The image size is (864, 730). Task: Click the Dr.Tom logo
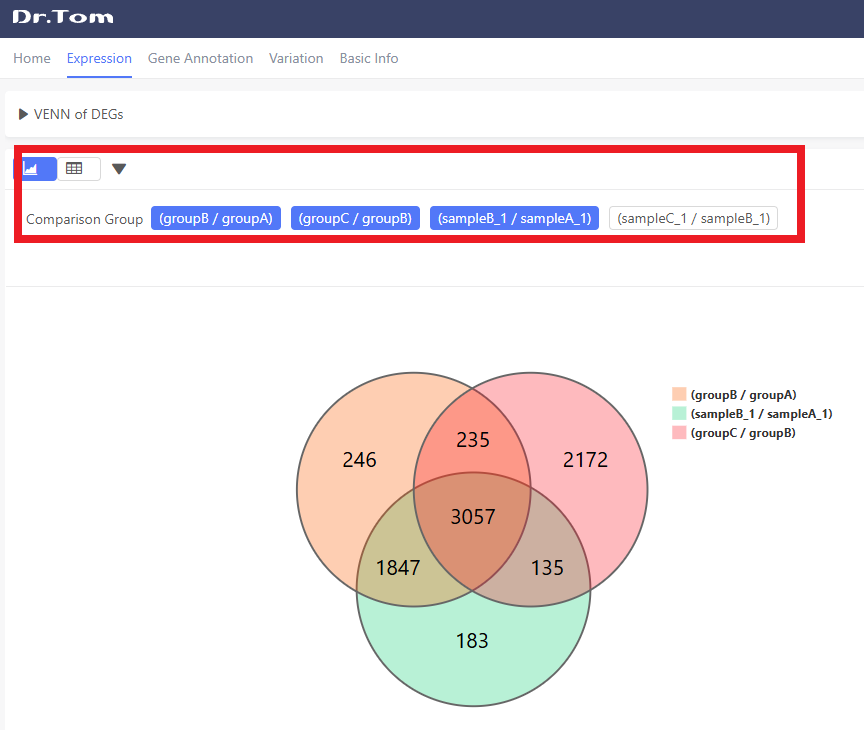click(x=62, y=17)
